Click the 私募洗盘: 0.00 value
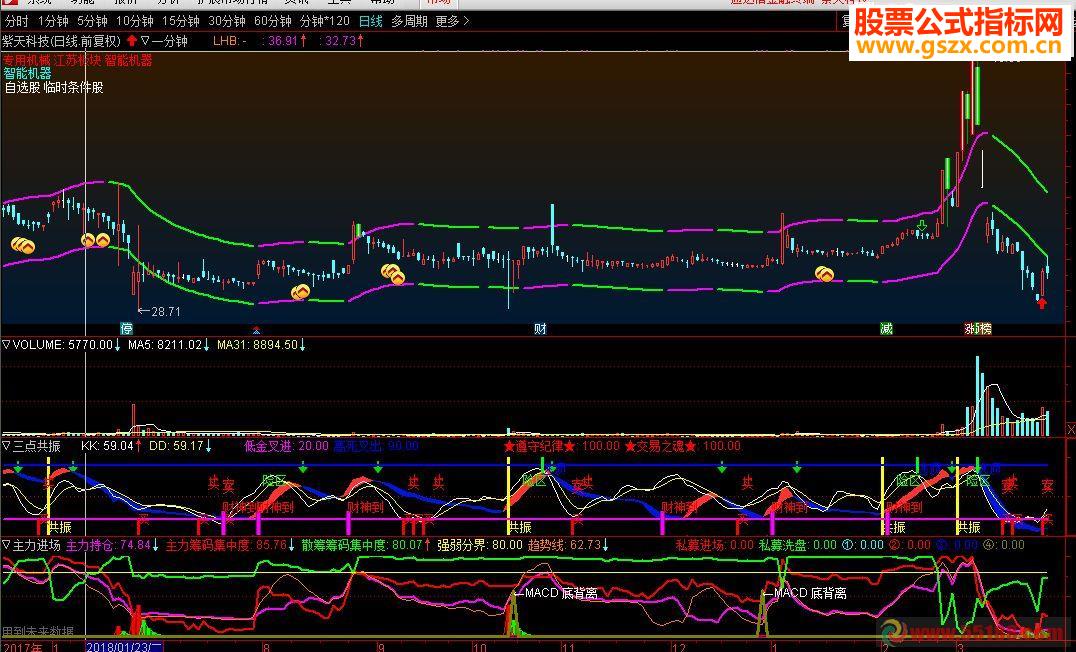Image resolution: width=1076 pixels, height=652 pixels. [x=797, y=545]
